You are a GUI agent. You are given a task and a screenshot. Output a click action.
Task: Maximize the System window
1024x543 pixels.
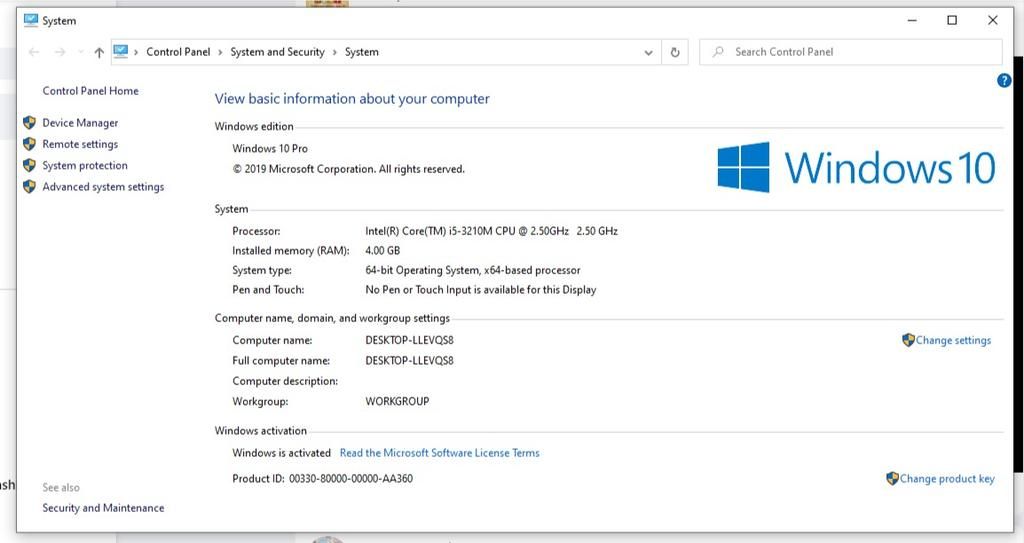952,20
